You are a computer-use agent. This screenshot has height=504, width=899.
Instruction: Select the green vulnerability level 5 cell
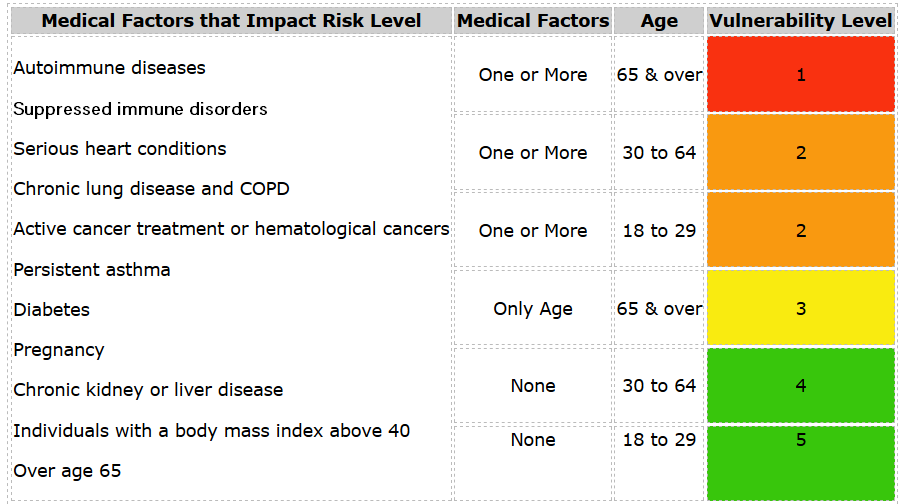click(800, 461)
